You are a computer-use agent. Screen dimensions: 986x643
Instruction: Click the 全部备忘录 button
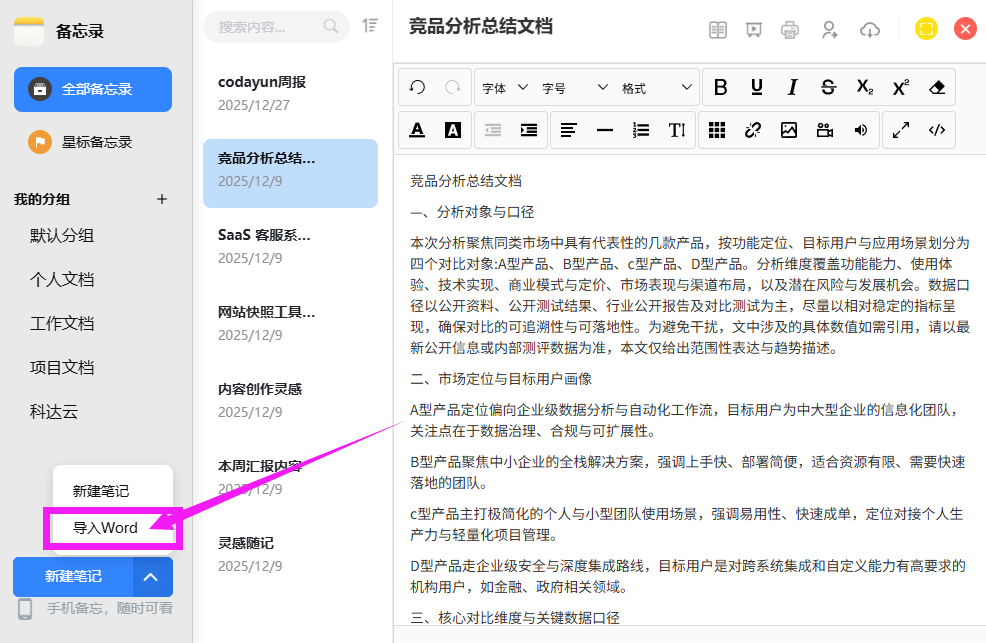point(93,89)
